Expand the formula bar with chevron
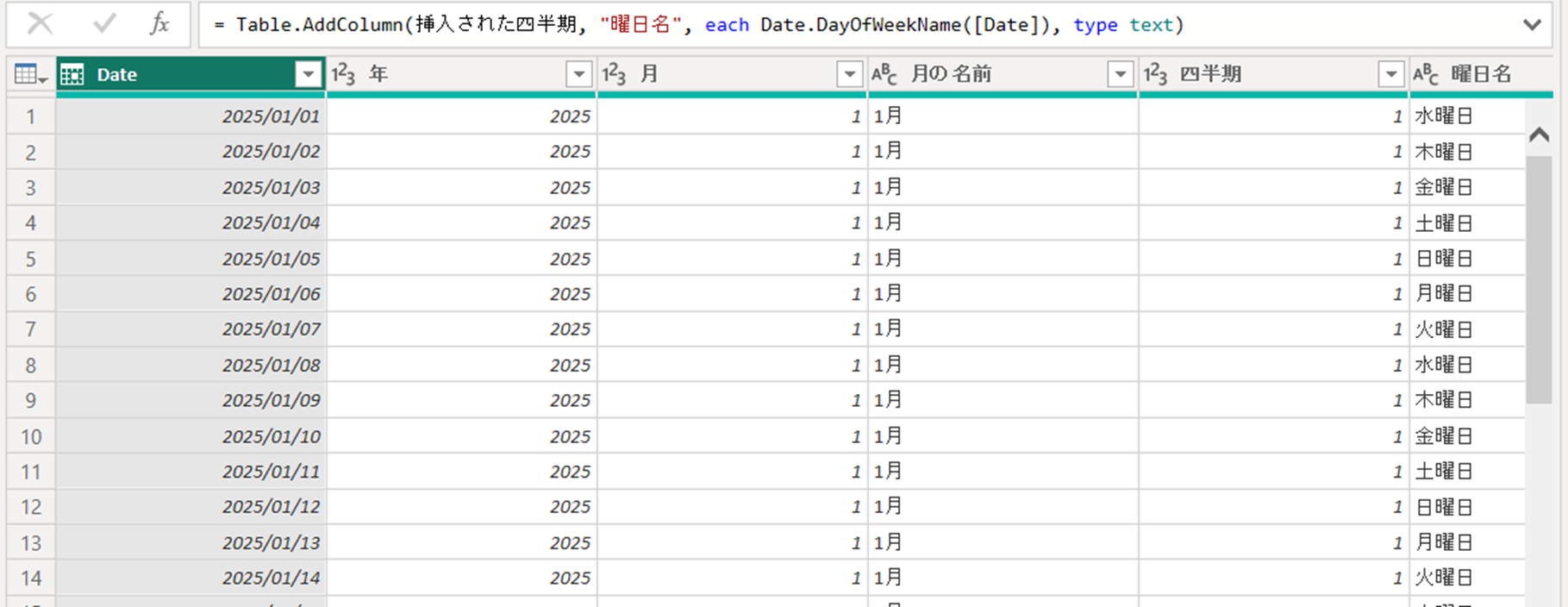The width and height of the screenshot is (1568, 607). pos(1532,25)
